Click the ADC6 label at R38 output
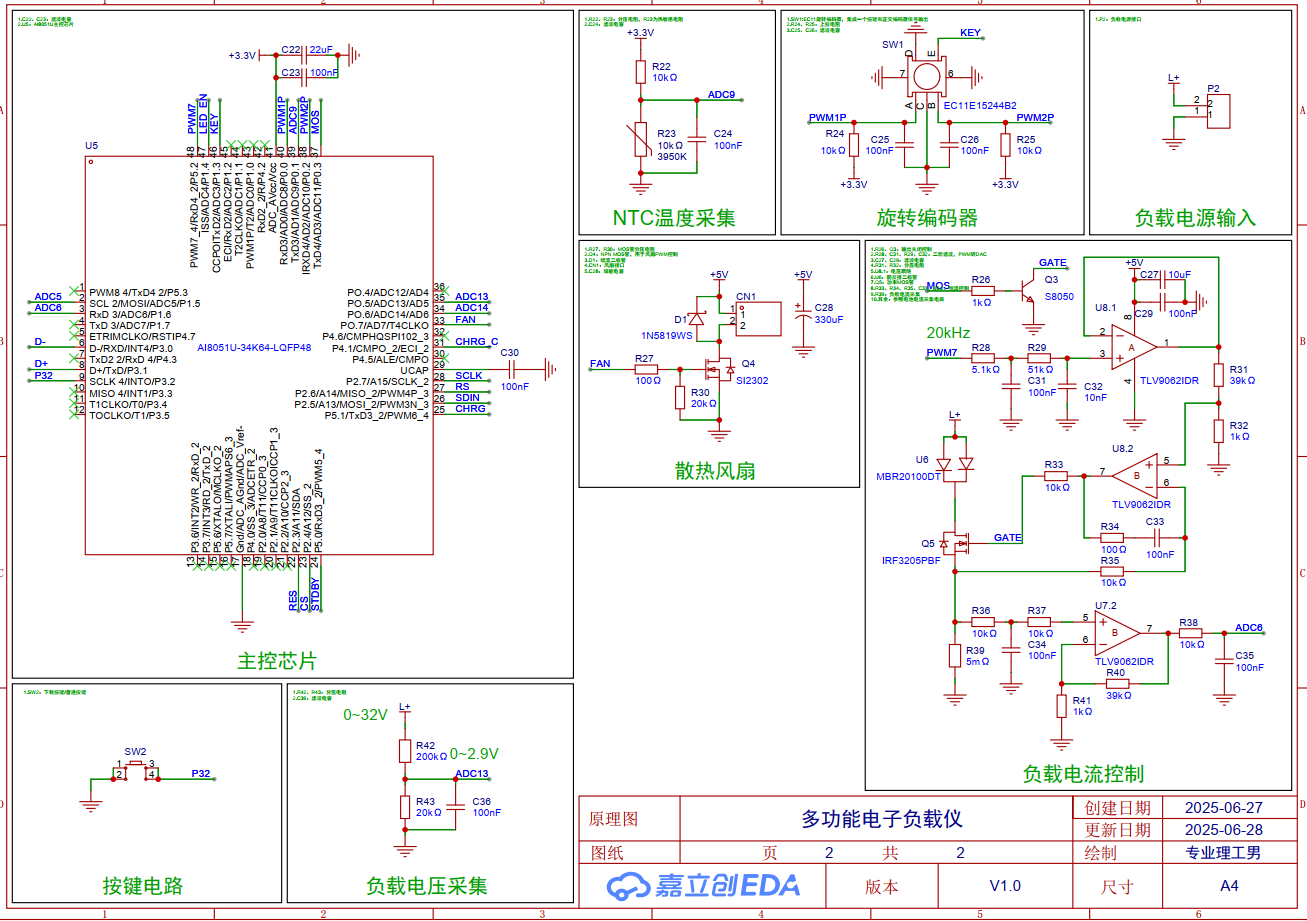The height and width of the screenshot is (921, 1307). pos(1249,627)
